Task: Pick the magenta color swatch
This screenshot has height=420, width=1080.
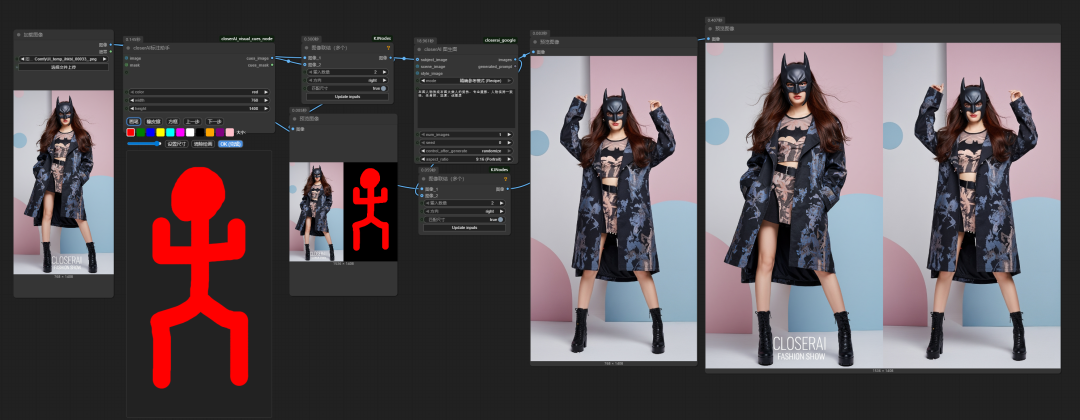Action: pos(180,132)
